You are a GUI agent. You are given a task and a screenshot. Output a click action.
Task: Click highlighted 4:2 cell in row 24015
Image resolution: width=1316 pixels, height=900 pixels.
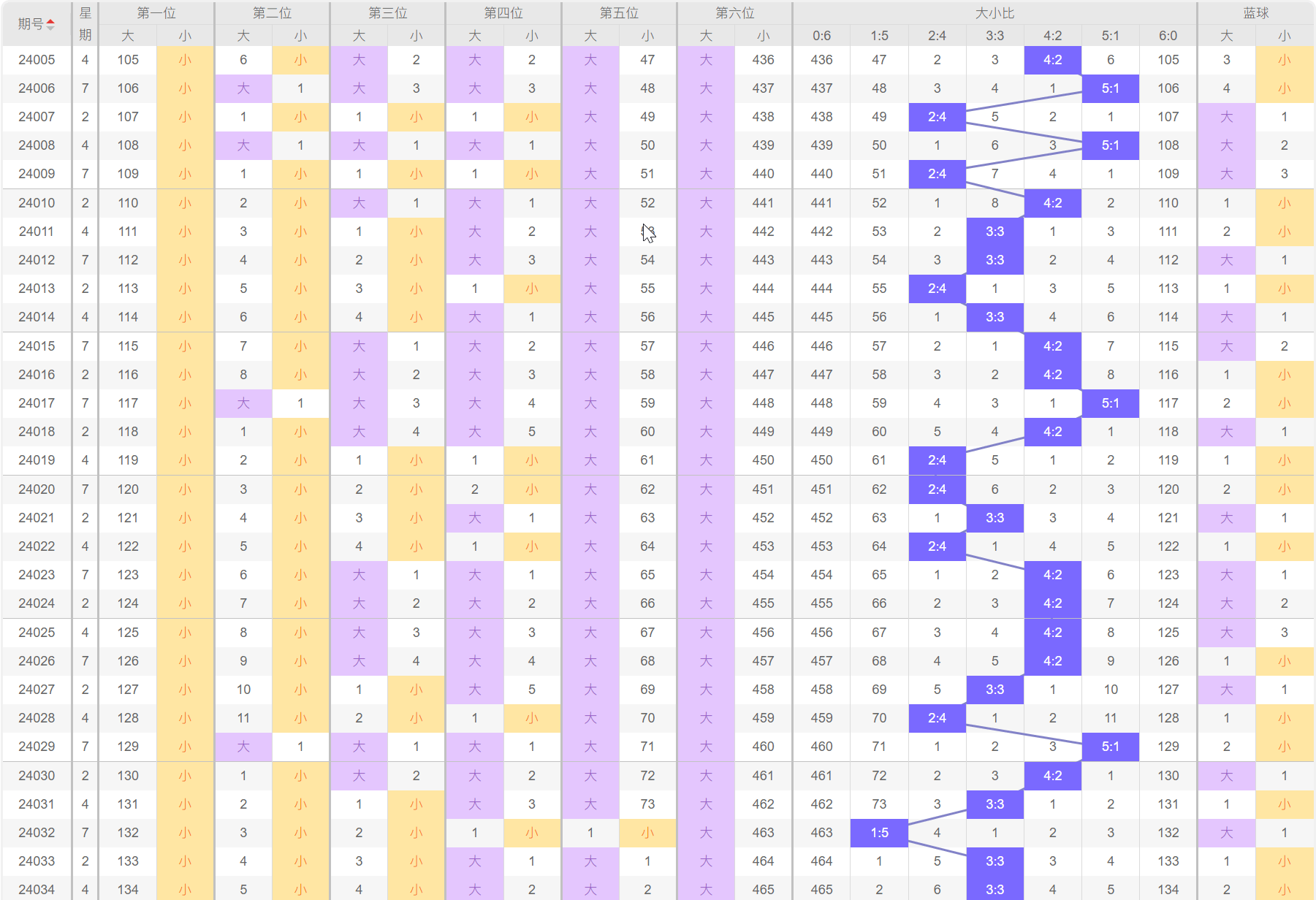point(1052,346)
